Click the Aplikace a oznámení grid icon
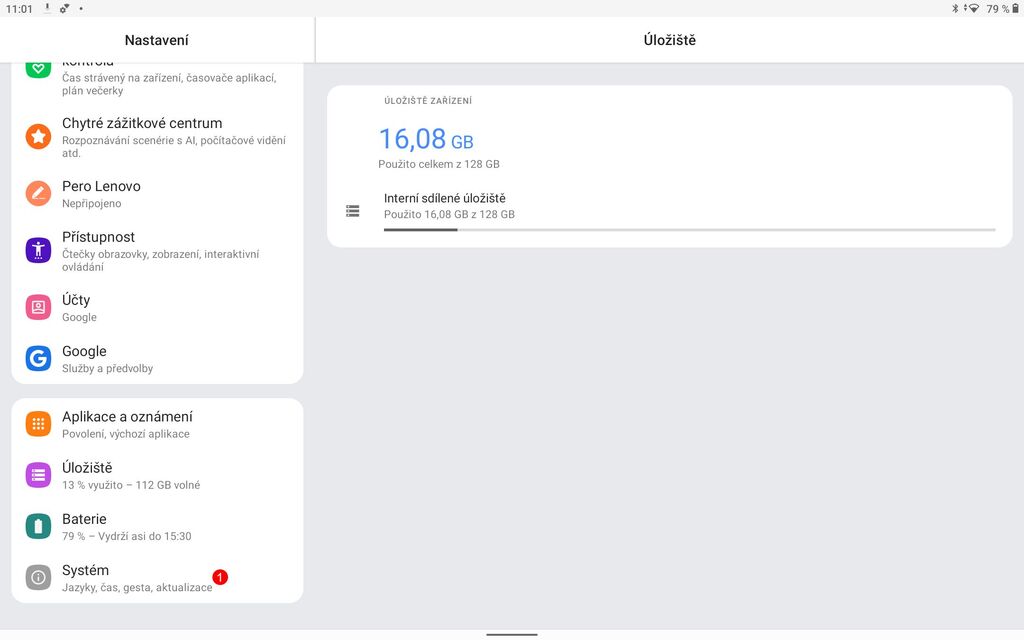1024x640 pixels. click(37, 423)
